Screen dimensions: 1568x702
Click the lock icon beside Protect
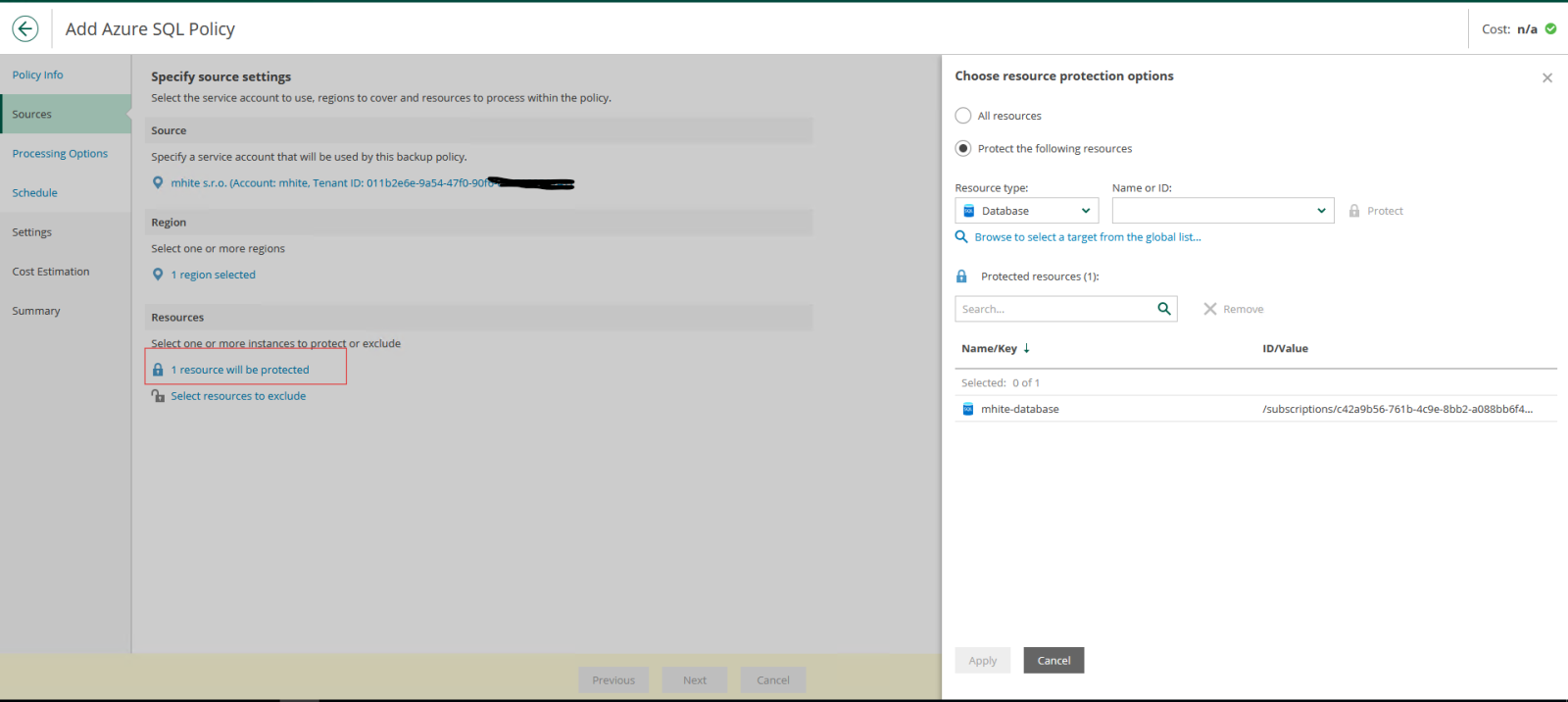tap(1353, 211)
